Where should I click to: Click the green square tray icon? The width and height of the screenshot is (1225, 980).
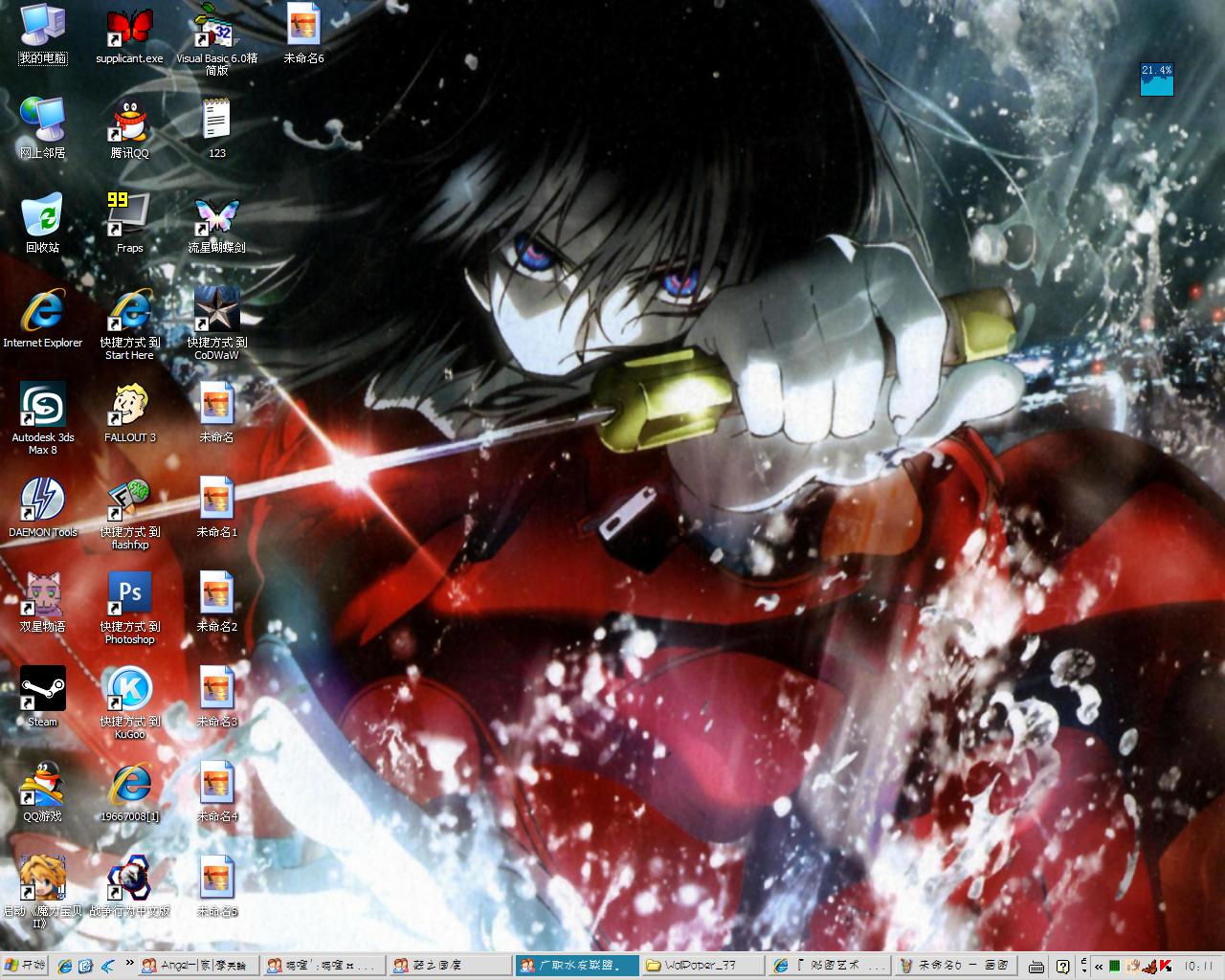[1115, 966]
